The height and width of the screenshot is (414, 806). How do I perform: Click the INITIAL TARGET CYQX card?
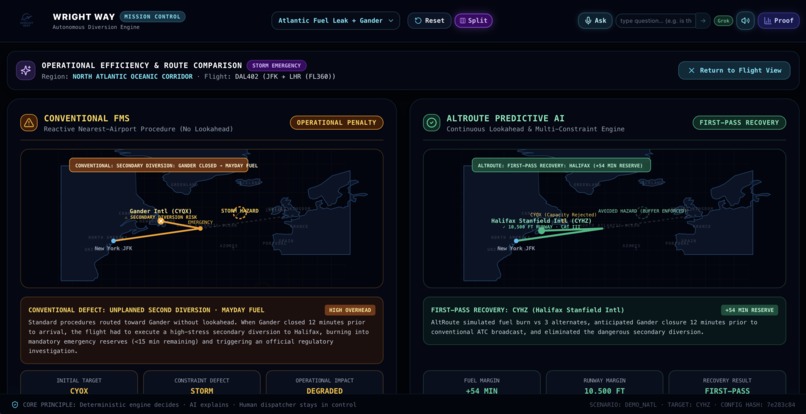pyautogui.click(x=79, y=384)
